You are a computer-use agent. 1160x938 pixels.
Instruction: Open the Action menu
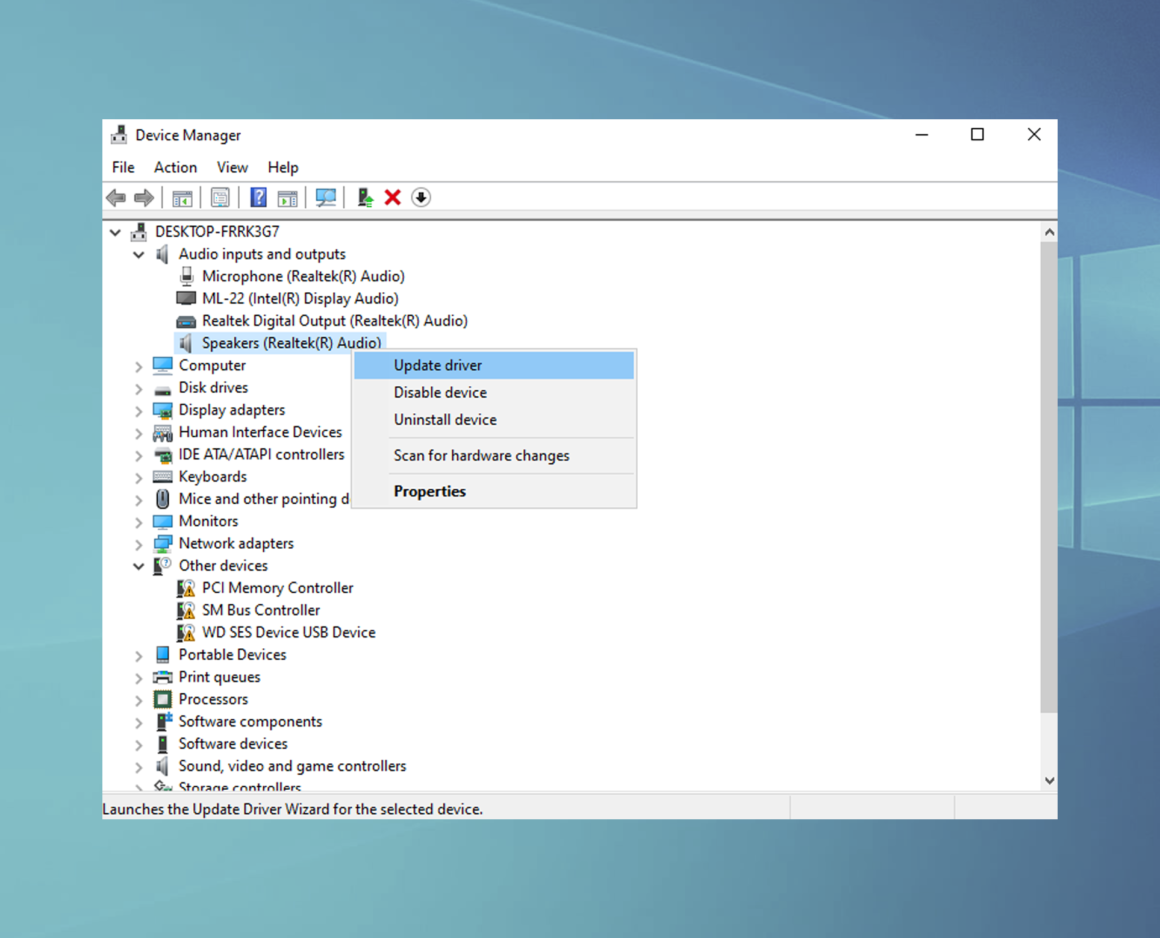pos(175,167)
